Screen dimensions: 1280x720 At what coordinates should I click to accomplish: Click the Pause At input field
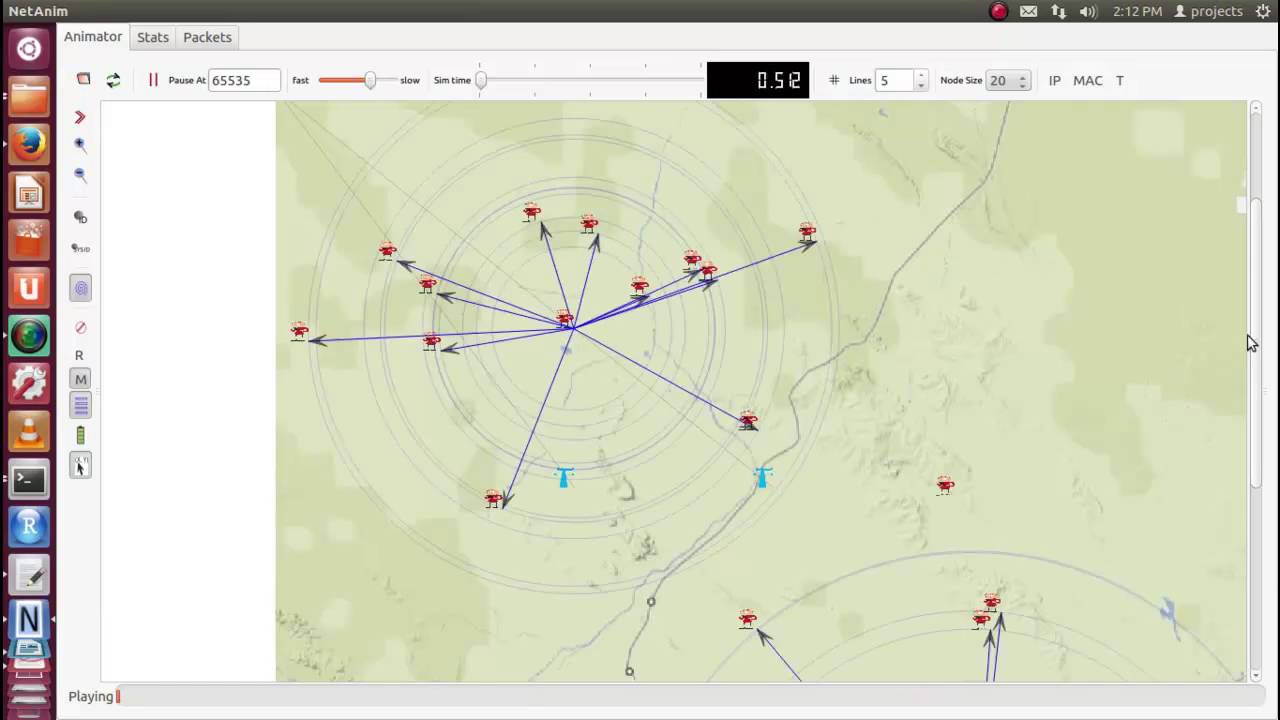(244, 80)
